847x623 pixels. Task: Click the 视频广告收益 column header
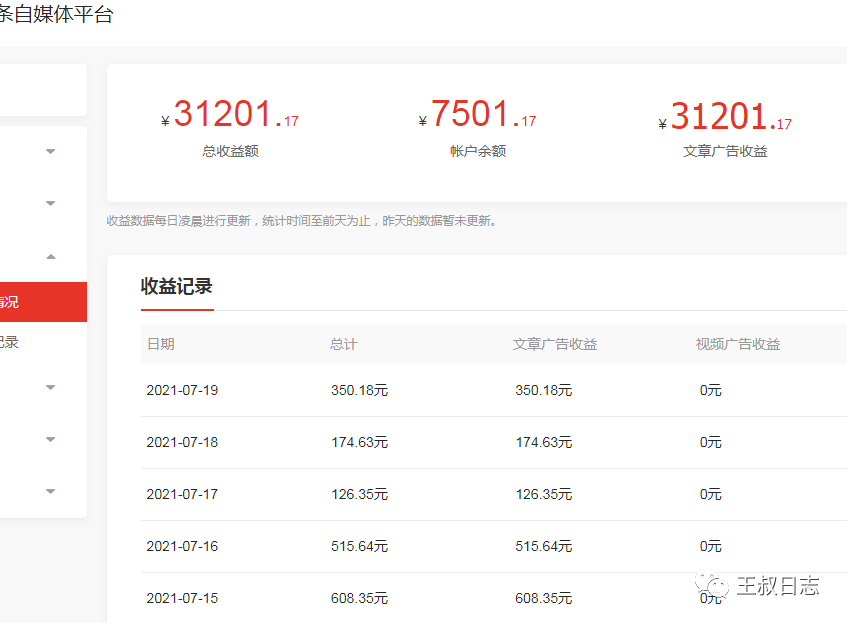[x=738, y=344]
